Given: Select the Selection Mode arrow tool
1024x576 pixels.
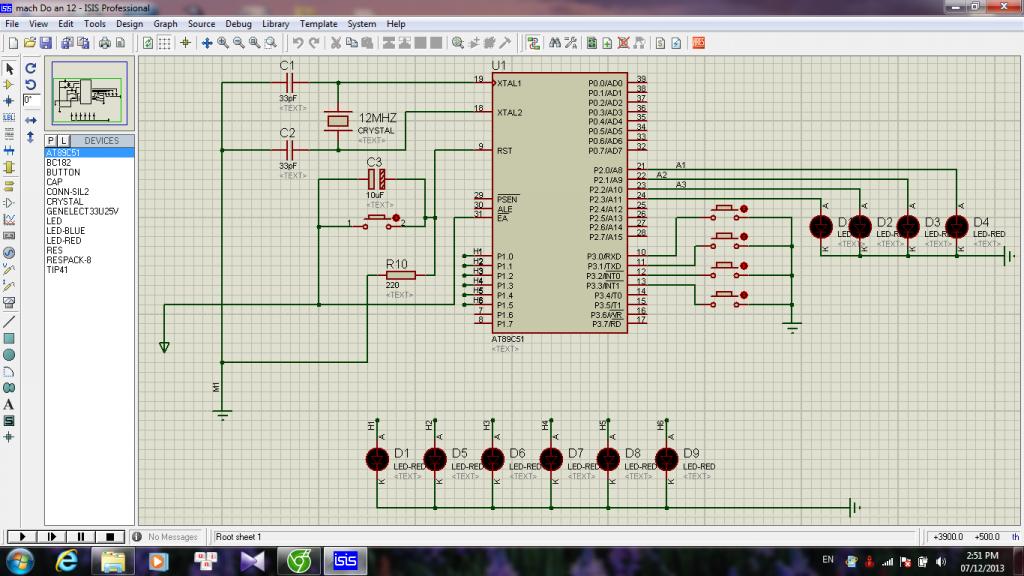Looking at the screenshot, I should pos(9,68).
